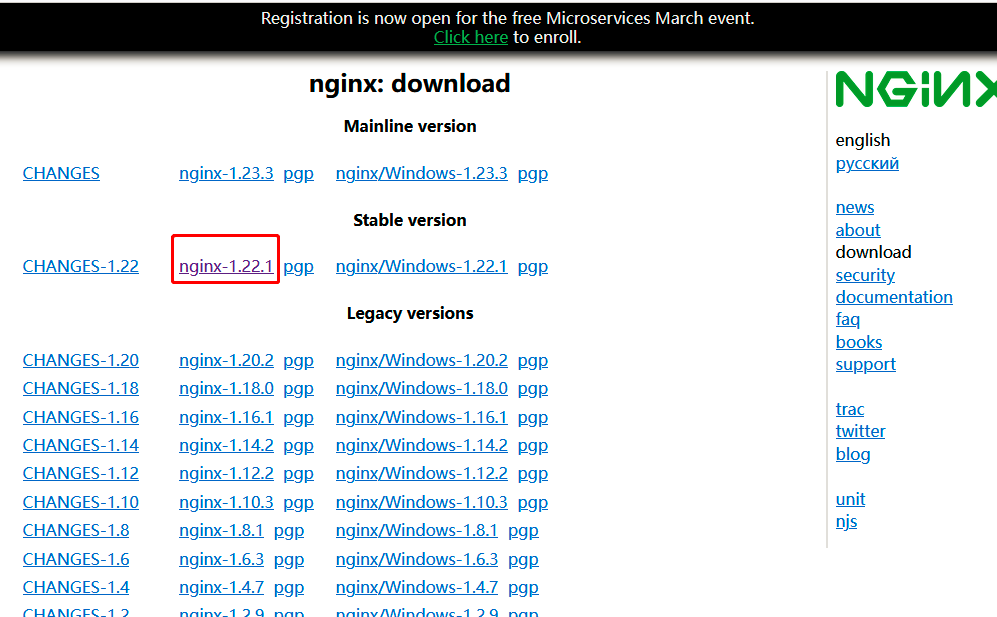This screenshot has width=997, height=617.
Task: Download nginx/Windows-1.10.3
Action: point(422,502)
